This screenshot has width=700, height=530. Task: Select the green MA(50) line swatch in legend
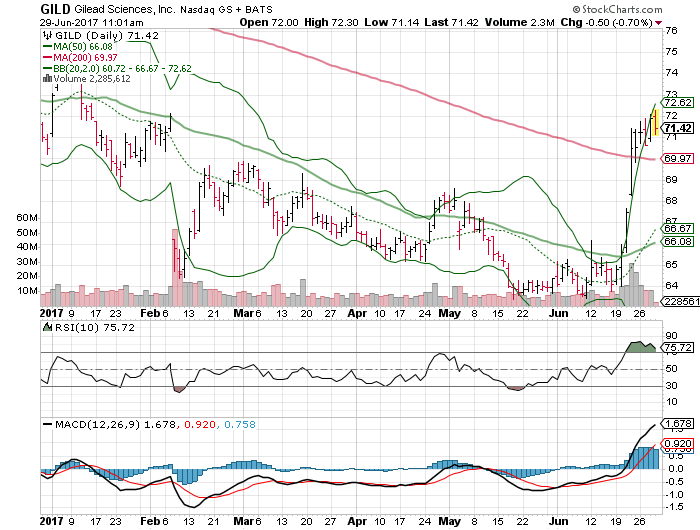click(47, 46)
